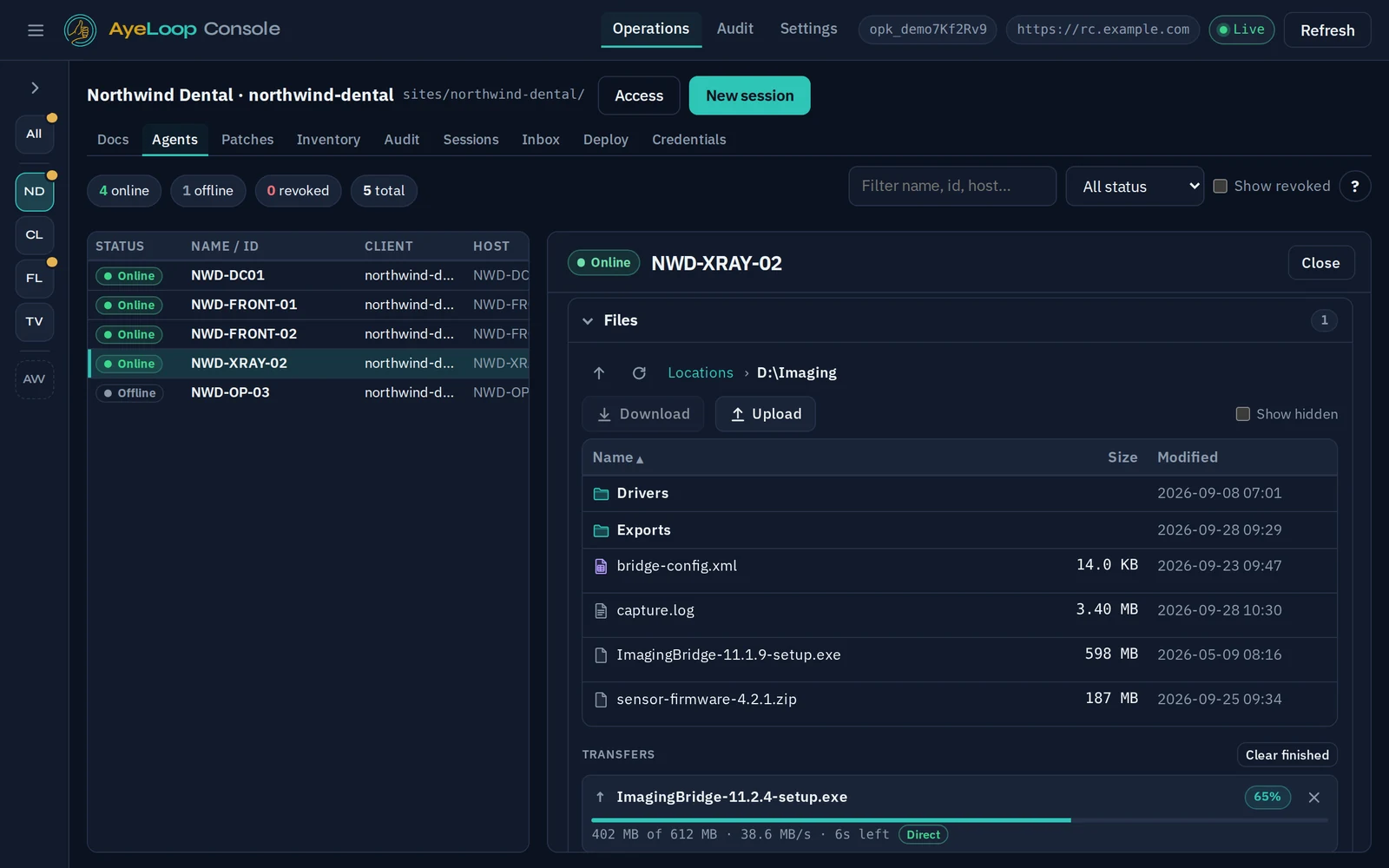Select the CL site sidebar badge
1389x868 pixels.
pos(35,234)
